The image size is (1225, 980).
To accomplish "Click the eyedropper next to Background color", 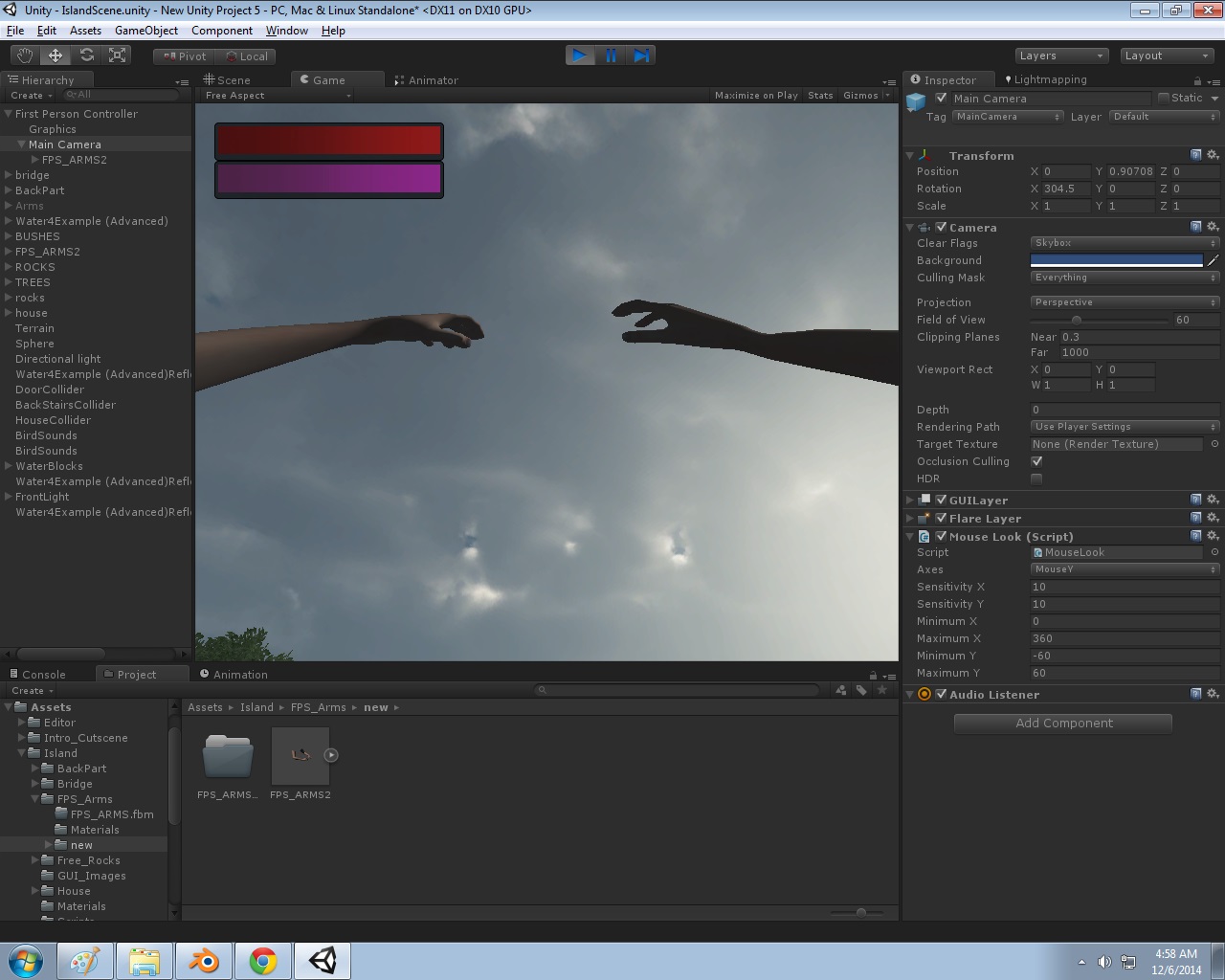I will 1214,260.
